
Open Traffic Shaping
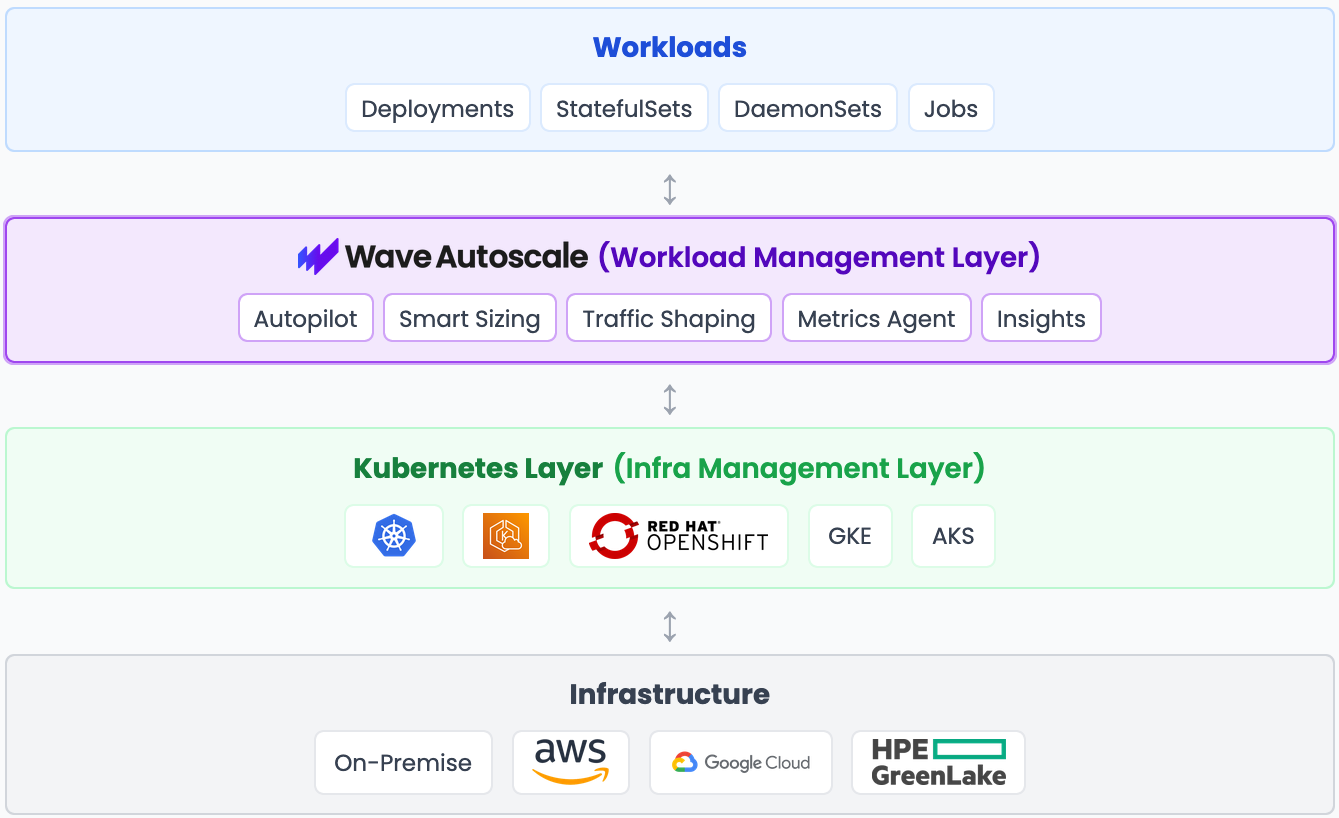click(669, 318)
